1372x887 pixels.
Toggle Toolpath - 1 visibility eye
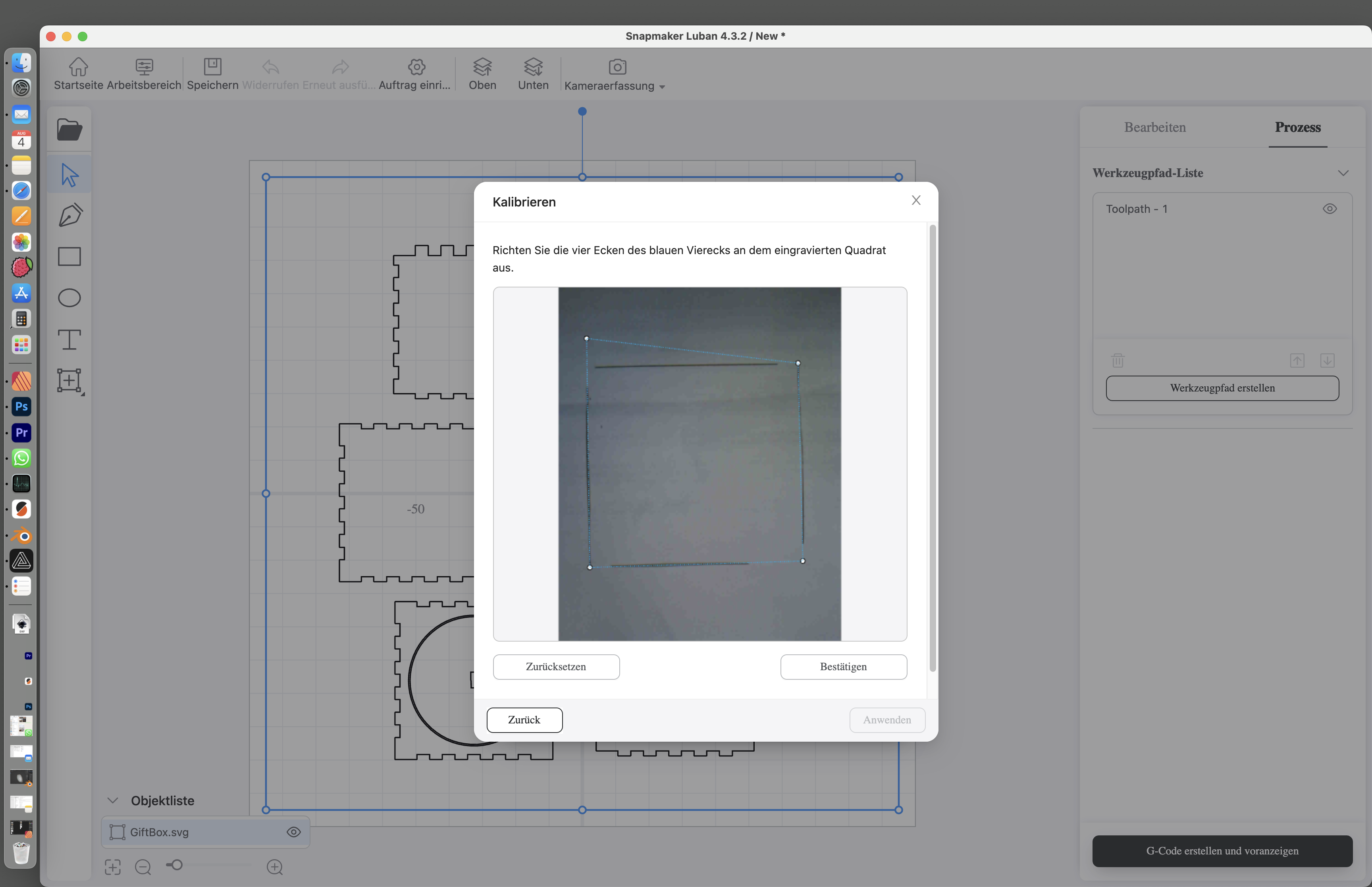(1330, 209)
